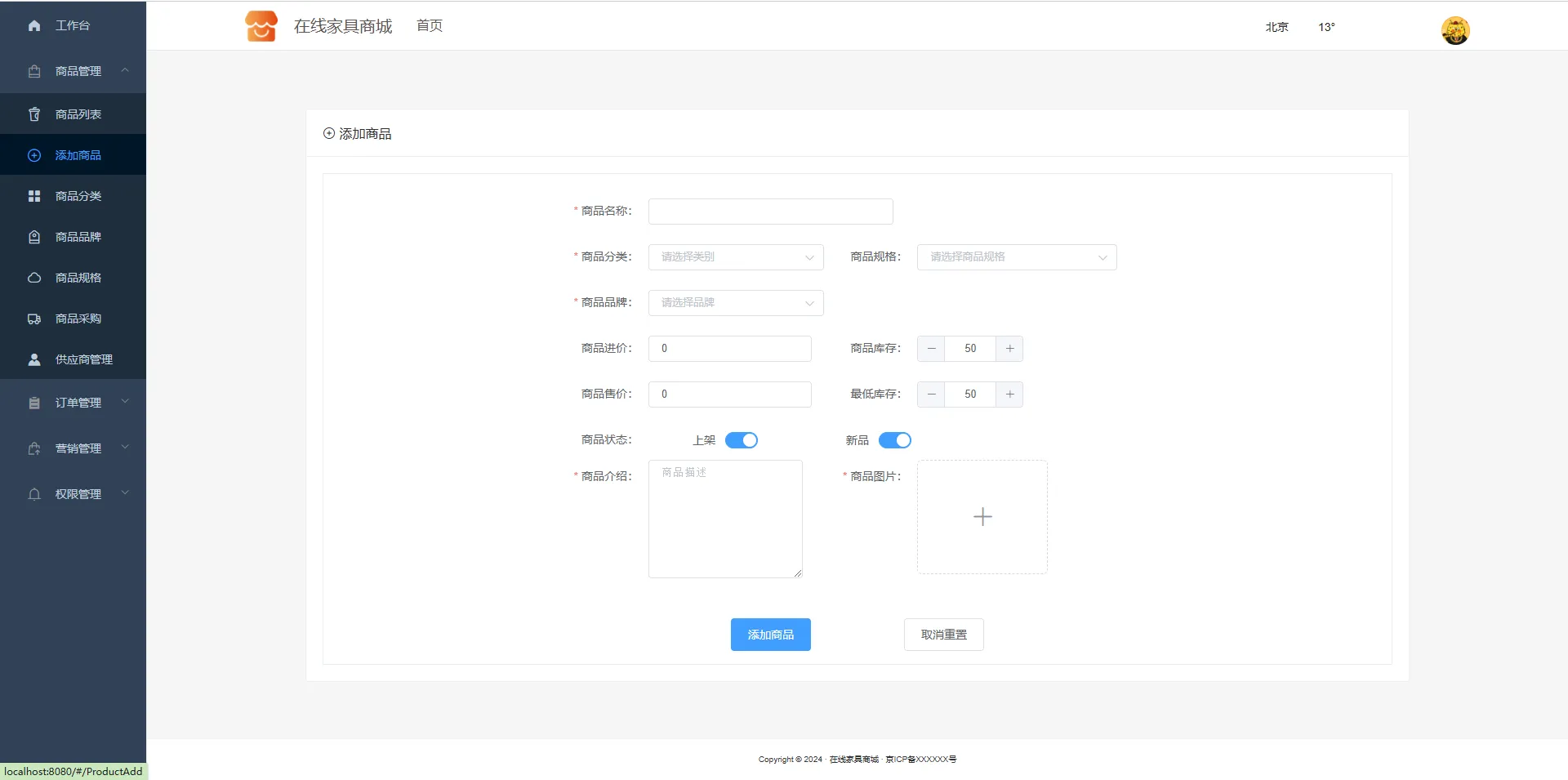Click the 供应商管理 person icon

pyautogui.click(x=34, y=359)
